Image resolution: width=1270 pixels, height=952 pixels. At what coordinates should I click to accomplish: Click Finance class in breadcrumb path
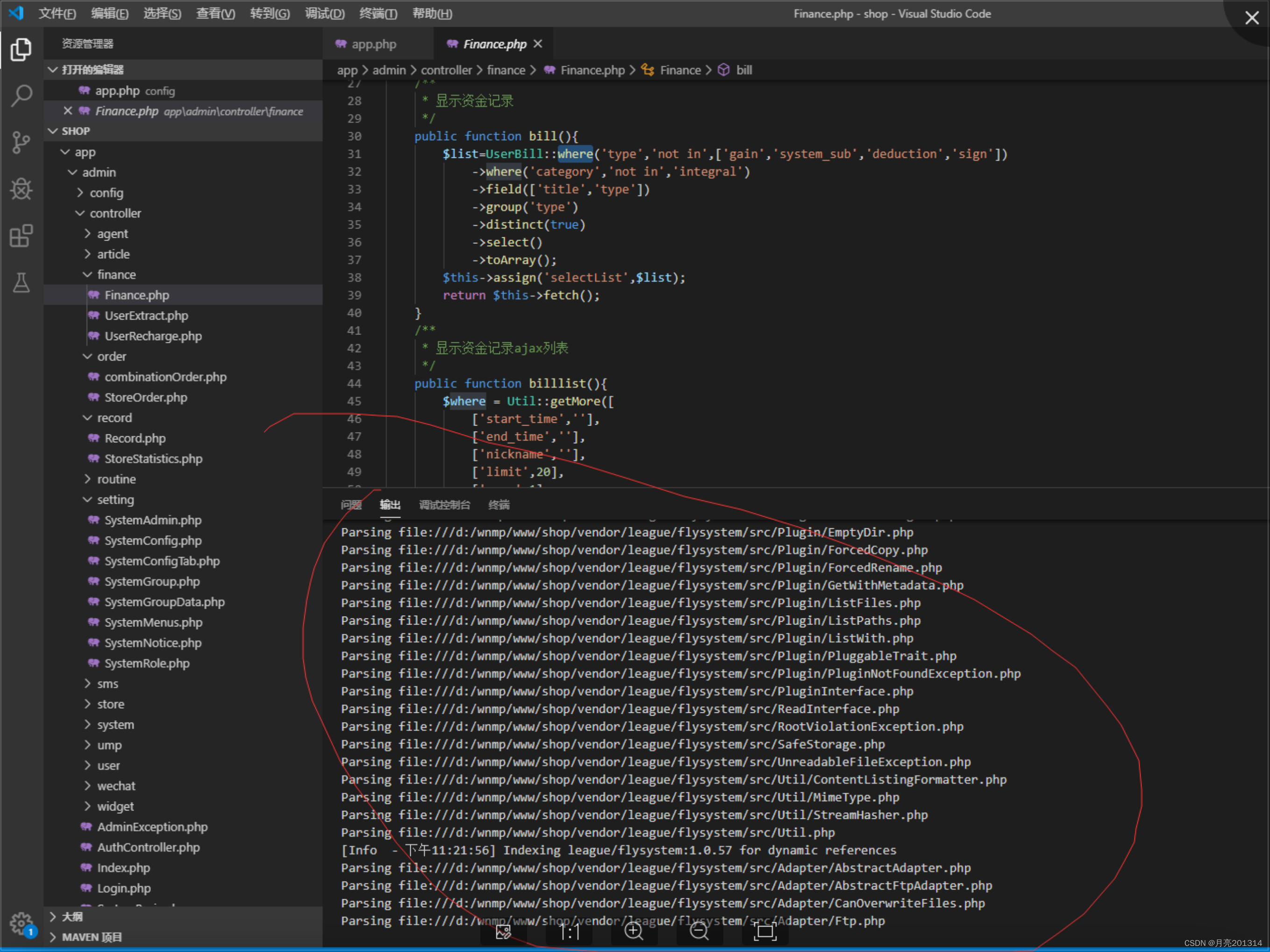(680, 70)
